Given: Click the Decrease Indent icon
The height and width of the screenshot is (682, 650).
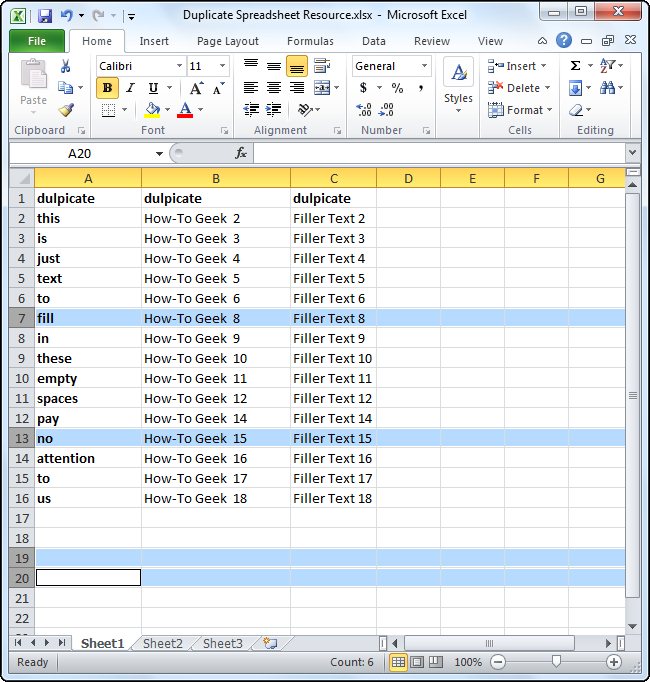Looking at the screenshot, I should pos(251,109).
